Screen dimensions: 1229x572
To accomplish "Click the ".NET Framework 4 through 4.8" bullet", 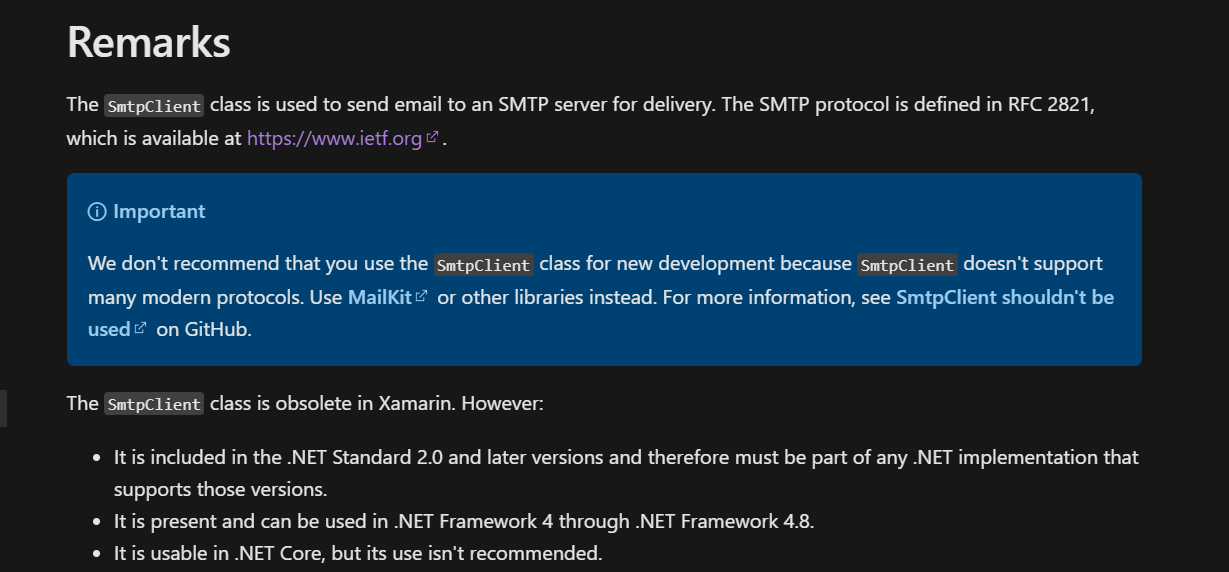I will pyautogui.click(x=464, y=521).
